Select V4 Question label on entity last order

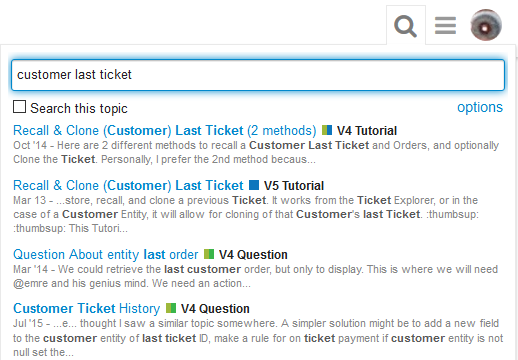pyautogui.click(x=253, y=255)
